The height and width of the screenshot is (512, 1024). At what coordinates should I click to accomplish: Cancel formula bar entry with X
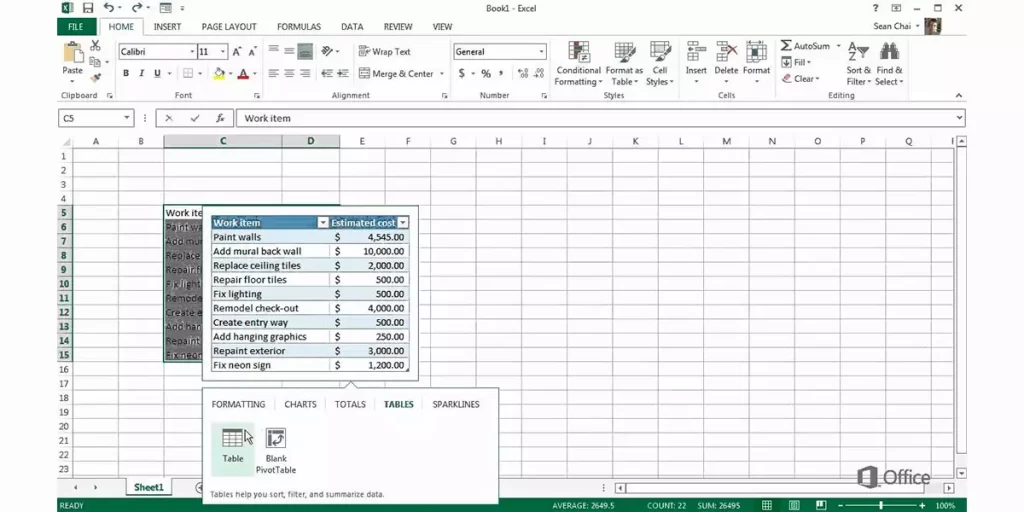click(x=169, y=118)
